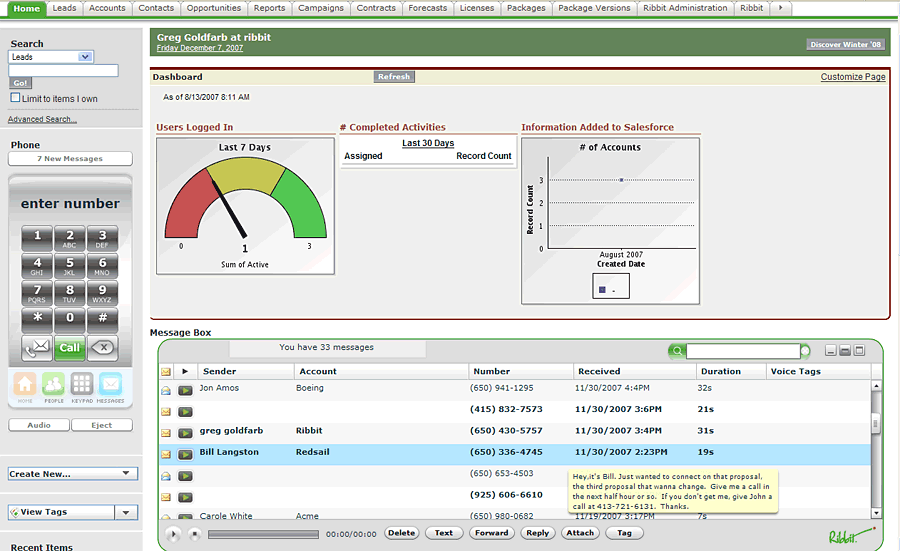Image resolution: width=900 pixels, height=551 pixels.
Task: Click the message list scroll down arrow
Action: [x=876, y=513]
